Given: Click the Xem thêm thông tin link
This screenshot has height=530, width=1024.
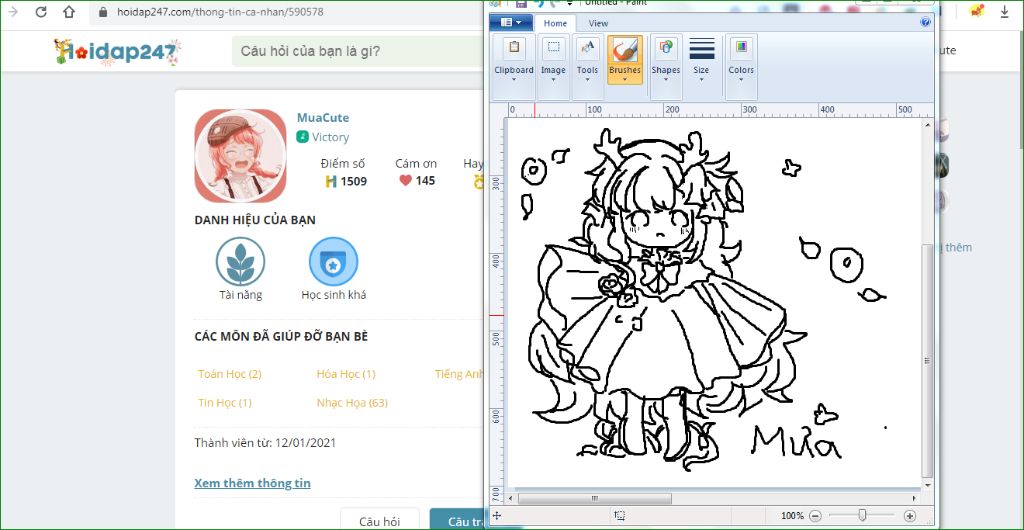Looking at the screenshot, I should (252, 483).
